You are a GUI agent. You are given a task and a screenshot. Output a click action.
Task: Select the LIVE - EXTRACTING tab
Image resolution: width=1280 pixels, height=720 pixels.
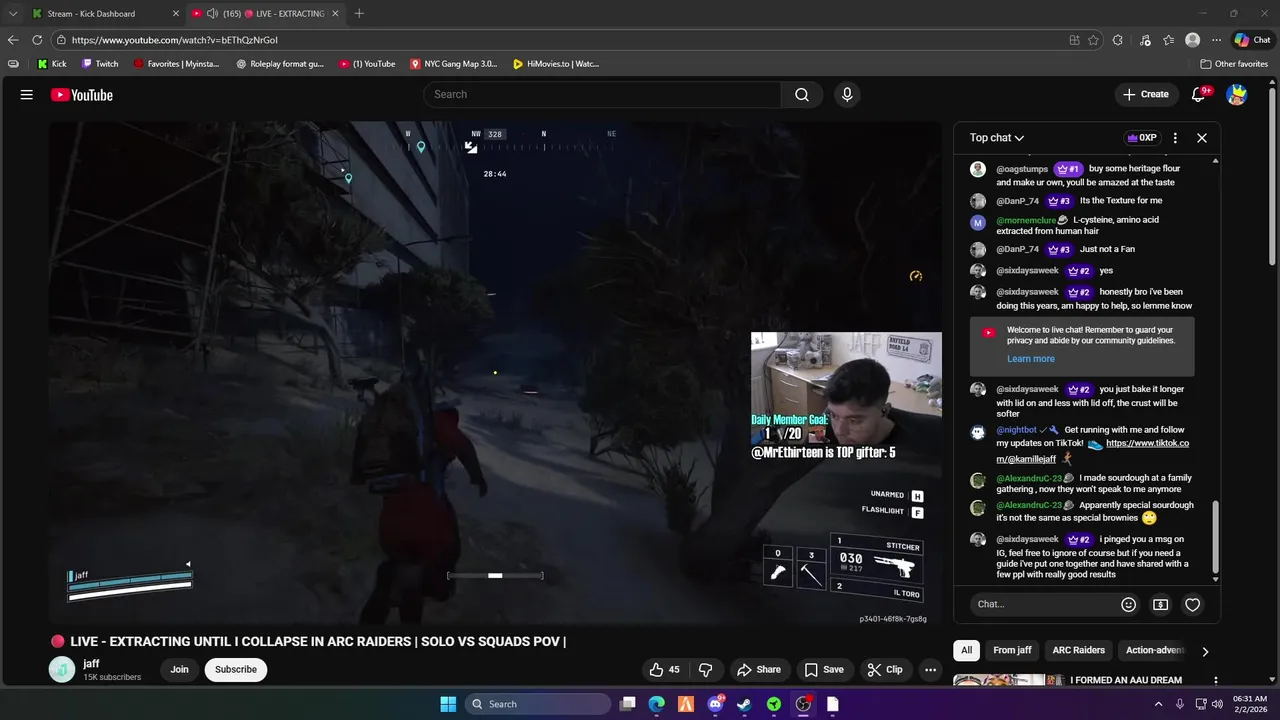click(265, 14)
